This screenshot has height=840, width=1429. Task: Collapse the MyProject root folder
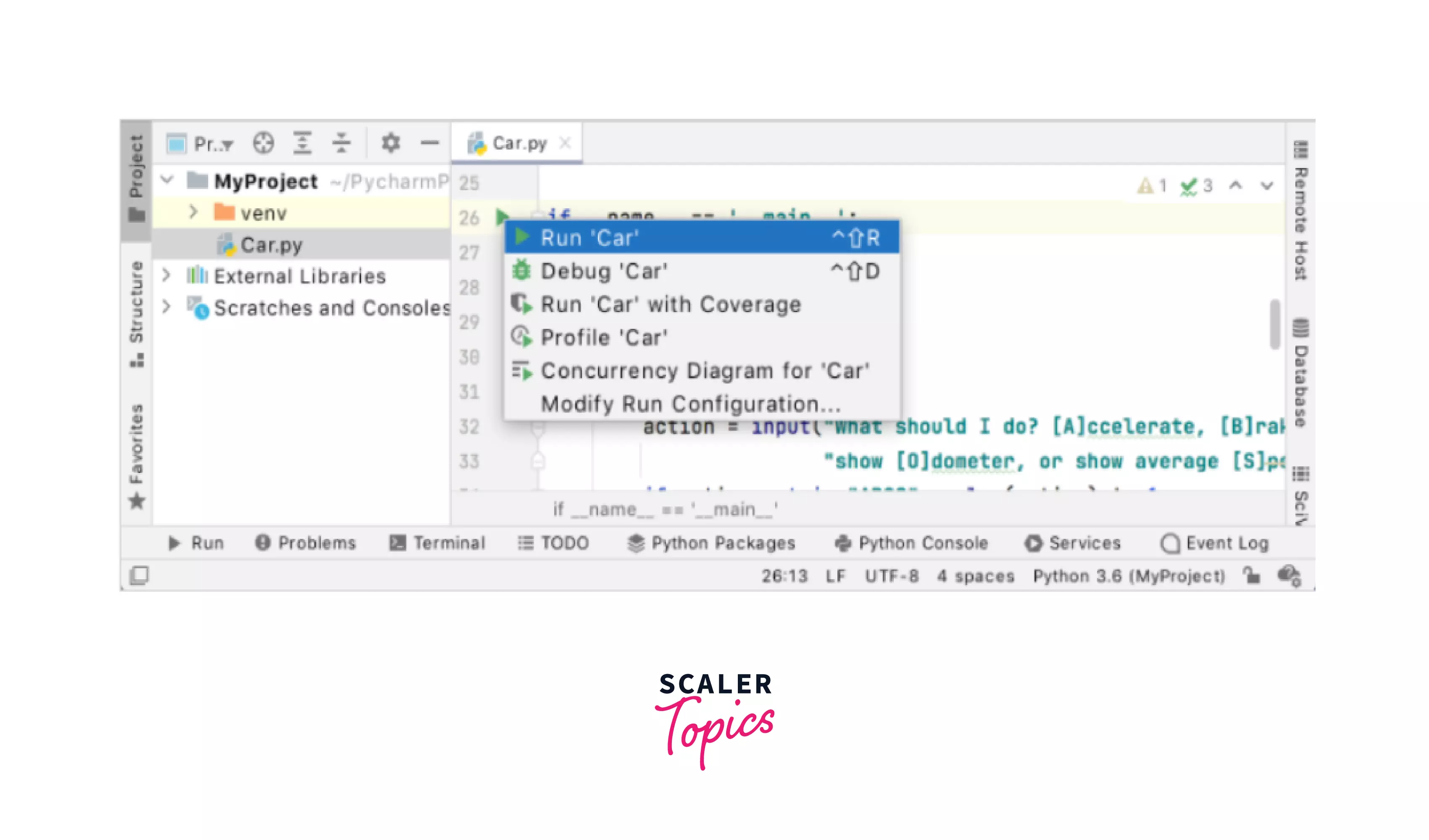[167, 181]
